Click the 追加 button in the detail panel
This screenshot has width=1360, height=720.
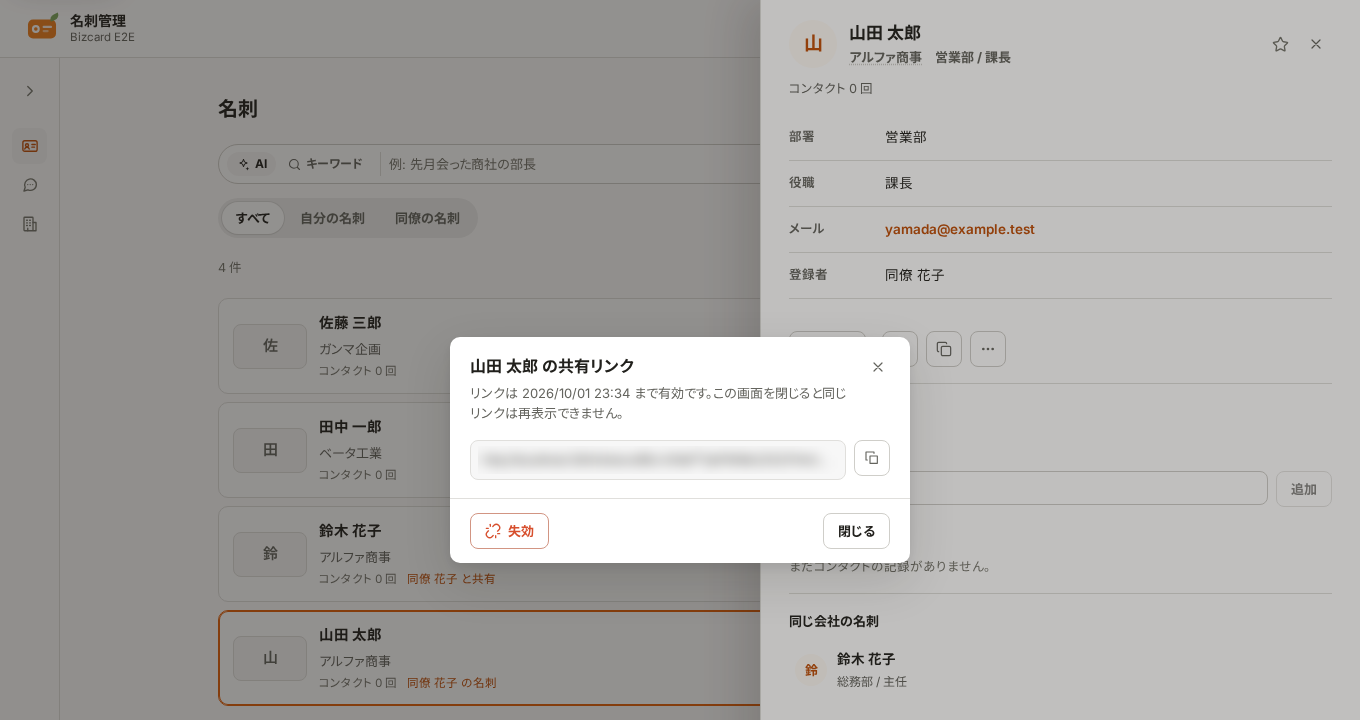(1304, 489)
